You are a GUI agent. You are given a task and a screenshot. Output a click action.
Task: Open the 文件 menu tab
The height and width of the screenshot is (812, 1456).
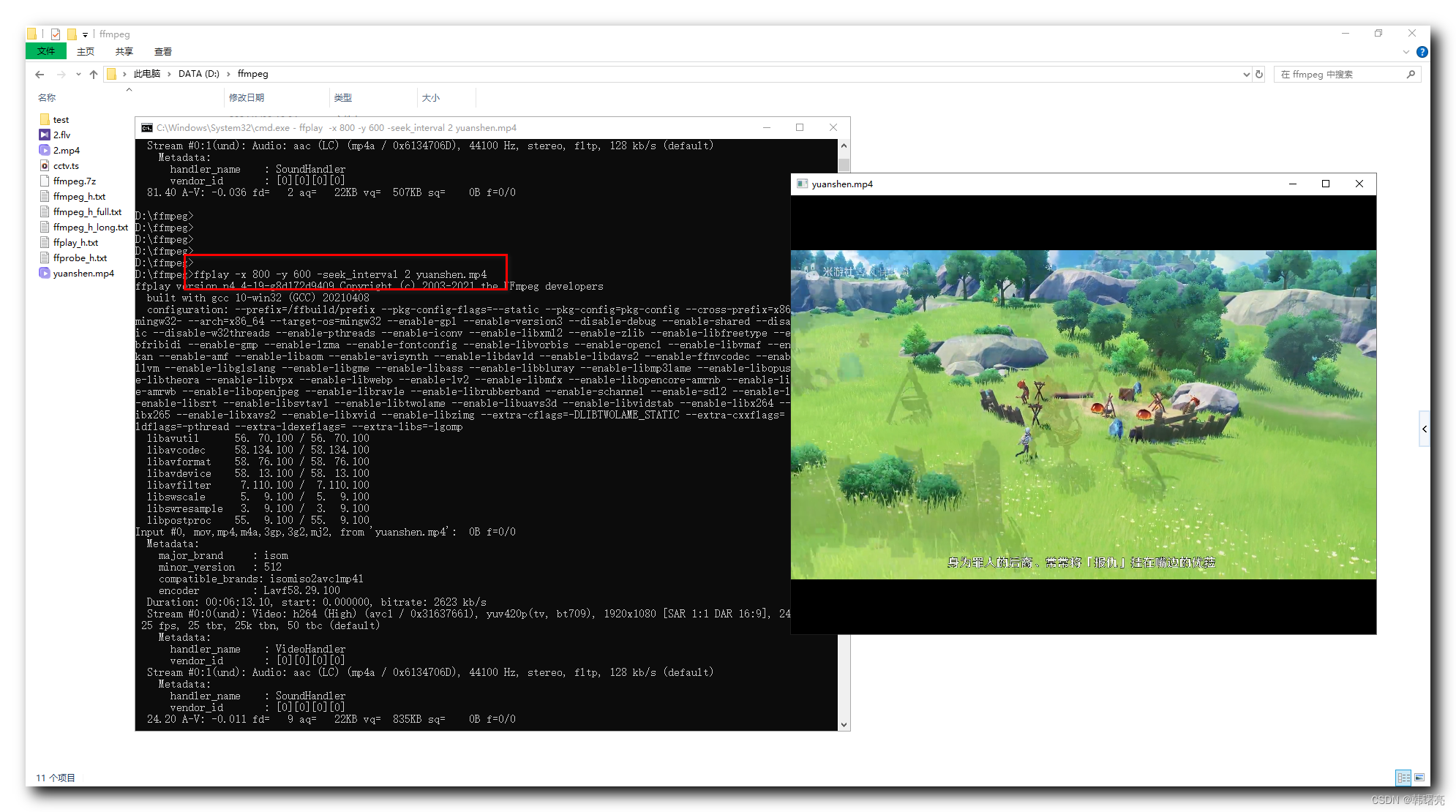click(x=45, y=51)
